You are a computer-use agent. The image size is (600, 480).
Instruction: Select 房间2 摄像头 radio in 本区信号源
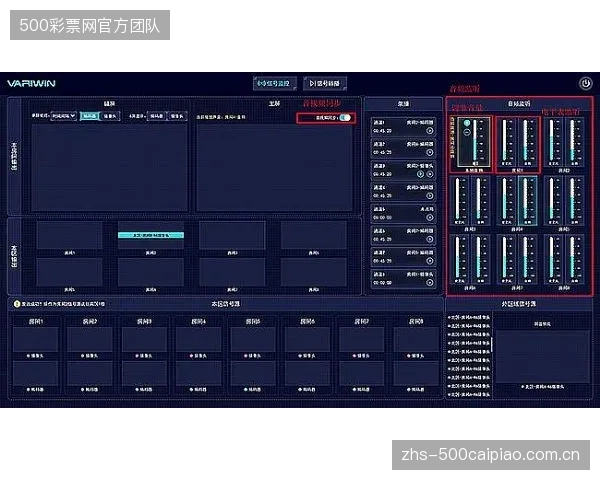(83, 356)
